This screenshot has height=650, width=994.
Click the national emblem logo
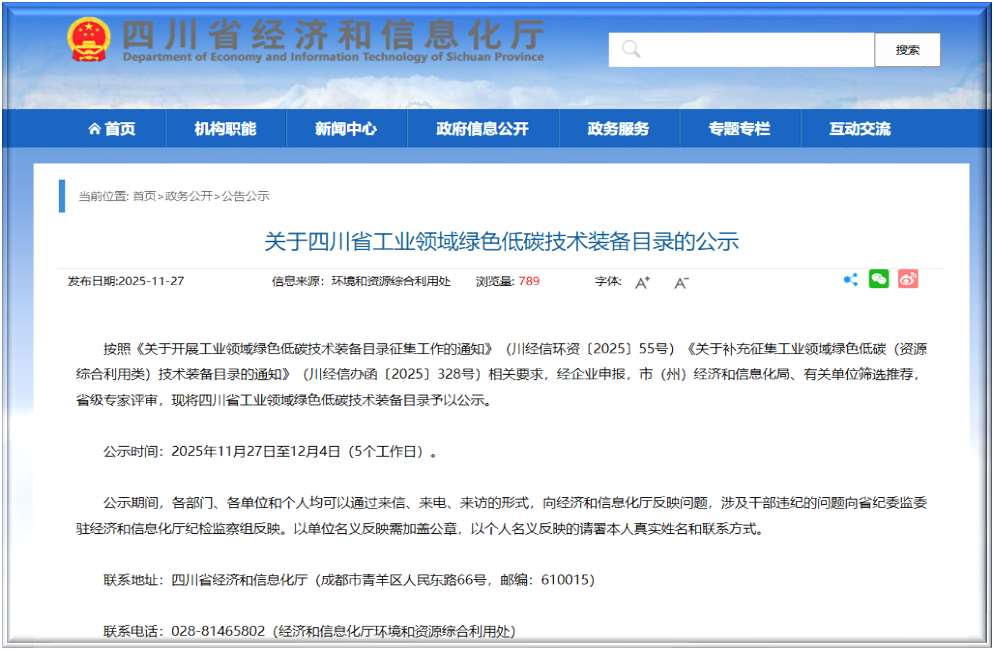pos(88,38)
